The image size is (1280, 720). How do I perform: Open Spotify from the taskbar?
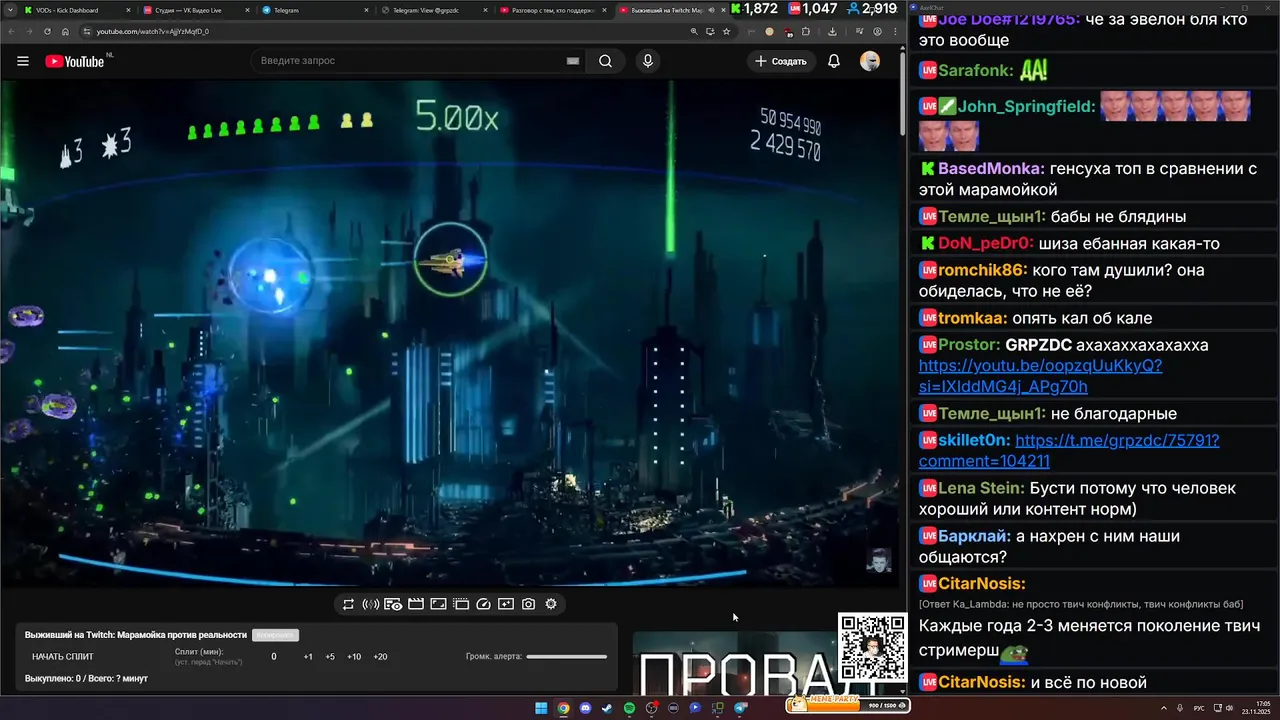(x=629, y=708)
